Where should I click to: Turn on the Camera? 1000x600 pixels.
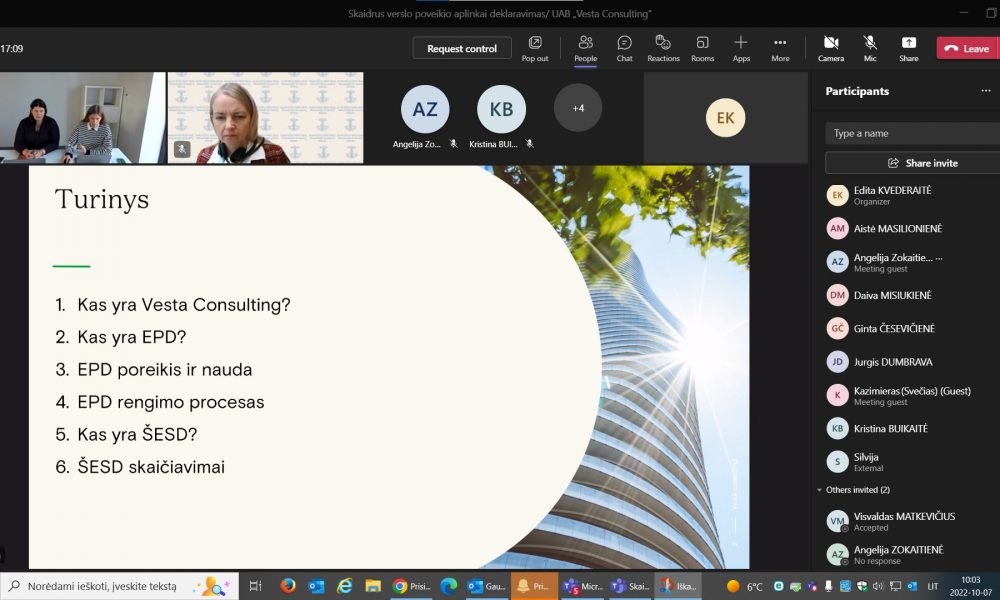pos(831,48)
